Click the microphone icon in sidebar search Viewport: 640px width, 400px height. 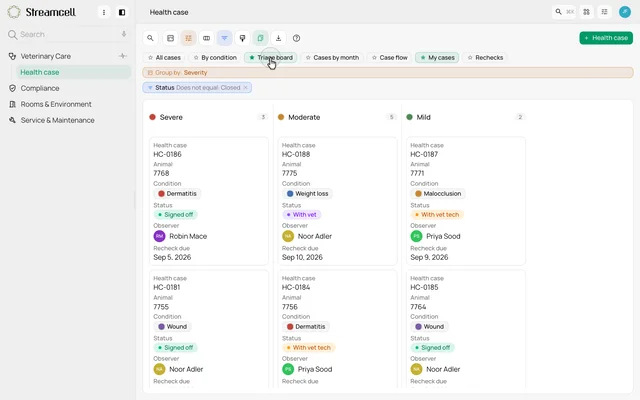click(124, 34)
